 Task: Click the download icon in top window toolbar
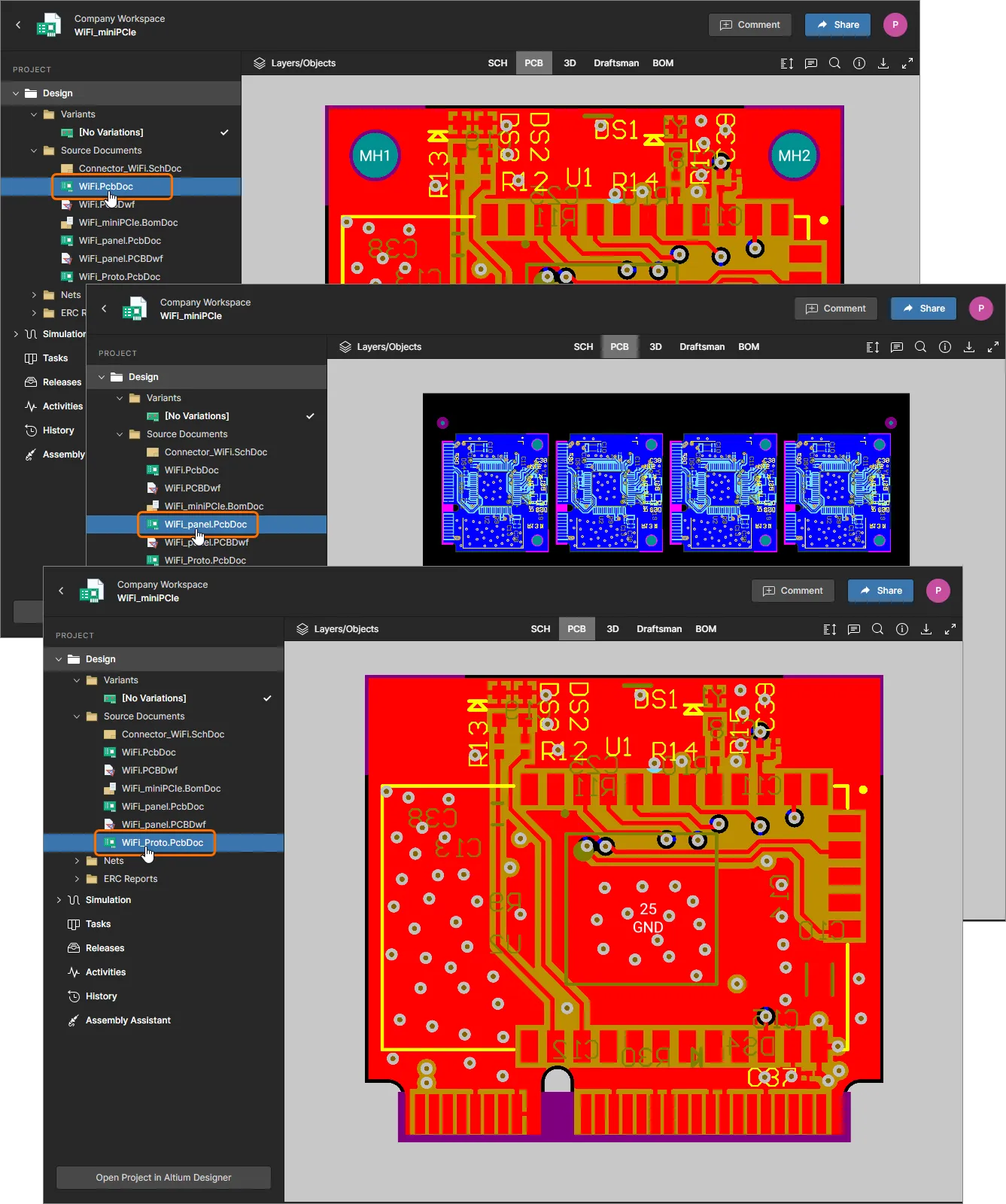(883, 63)
